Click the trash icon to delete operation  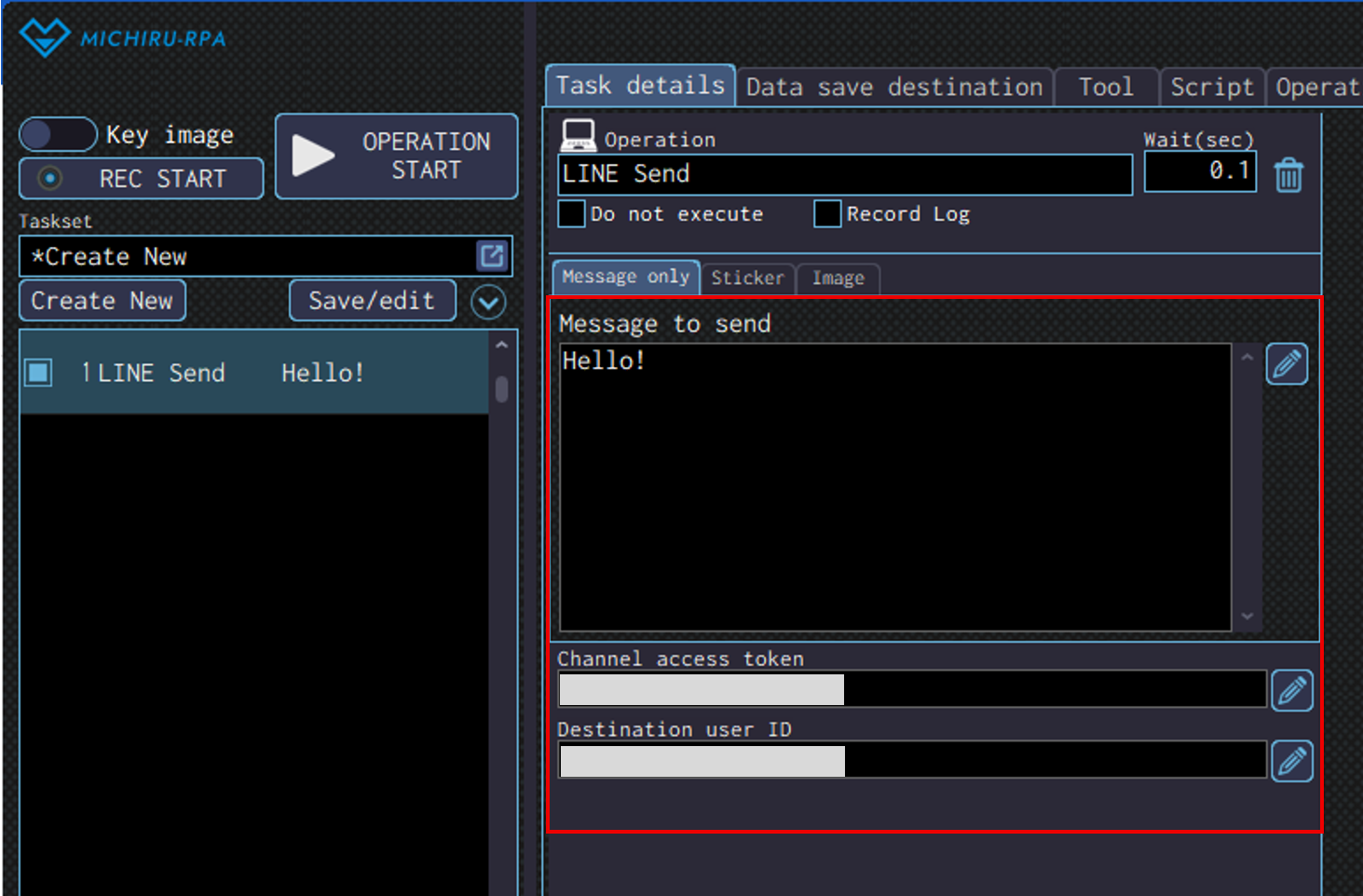(1288, 175)
